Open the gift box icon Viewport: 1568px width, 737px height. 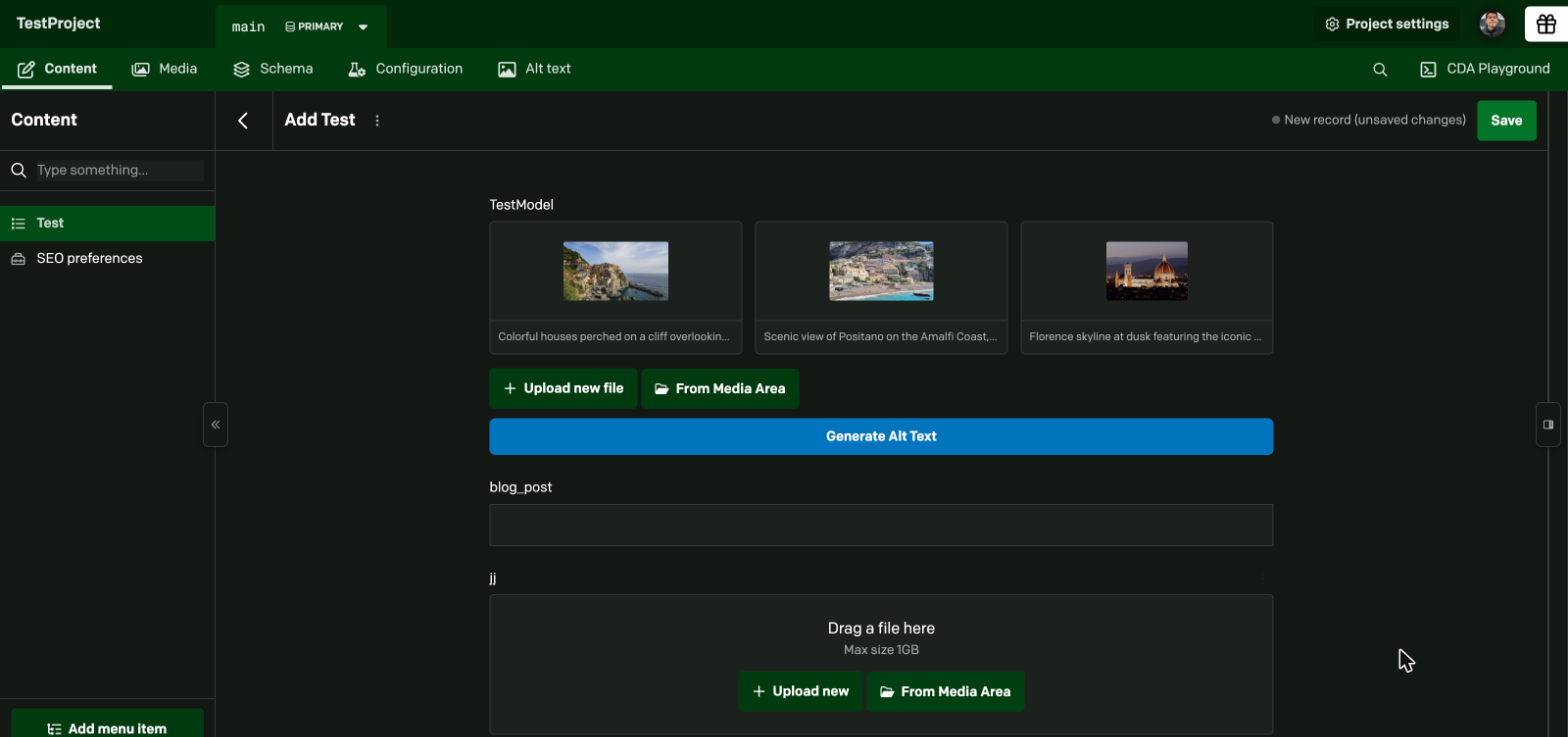(x=1546, y=24)
